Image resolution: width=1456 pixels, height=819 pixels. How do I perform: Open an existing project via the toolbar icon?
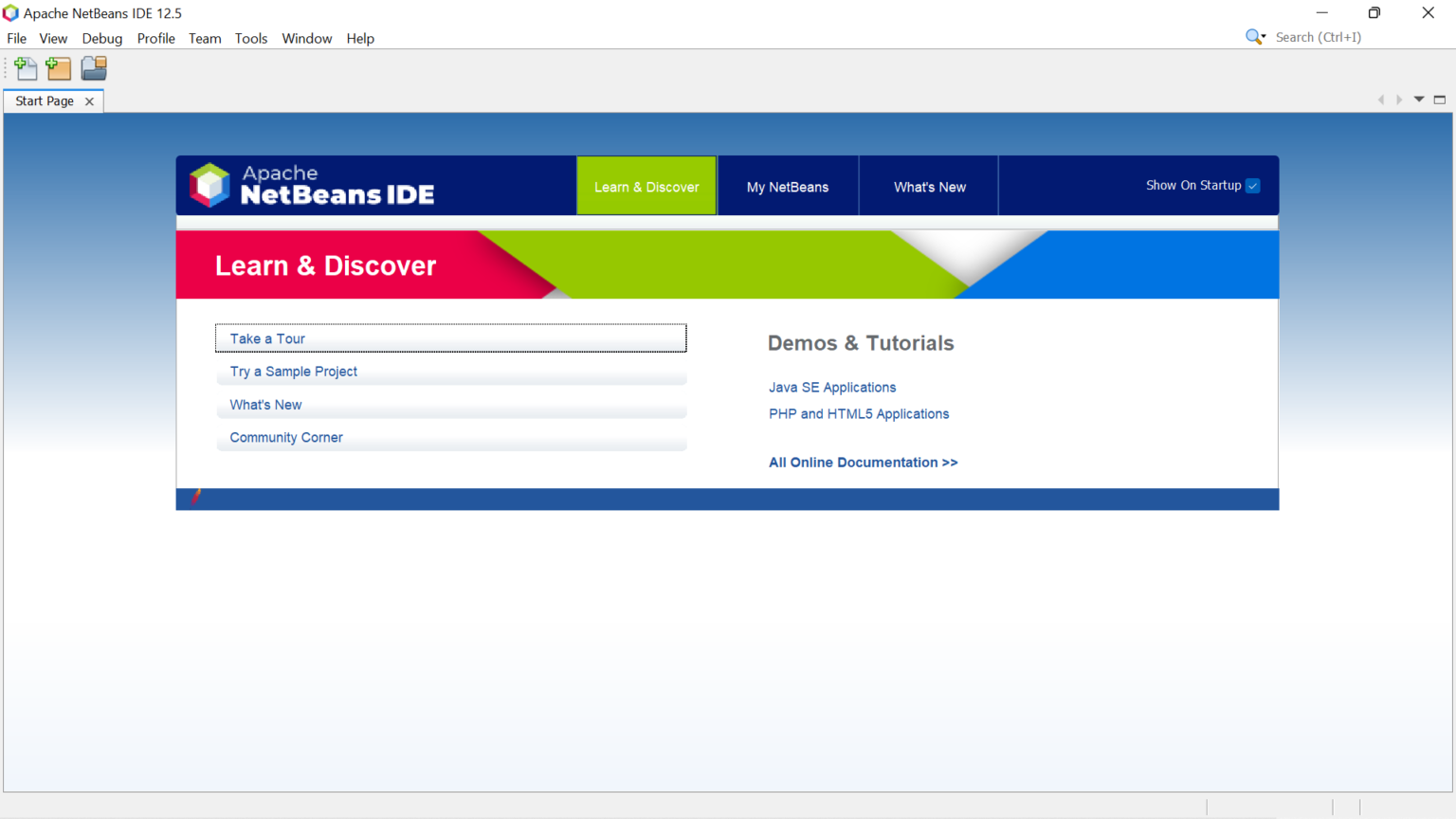(92, 67)
